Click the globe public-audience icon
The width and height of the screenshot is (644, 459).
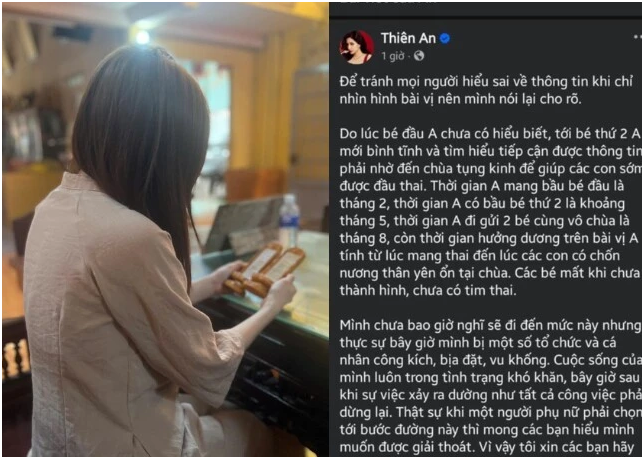click(419, 56)
